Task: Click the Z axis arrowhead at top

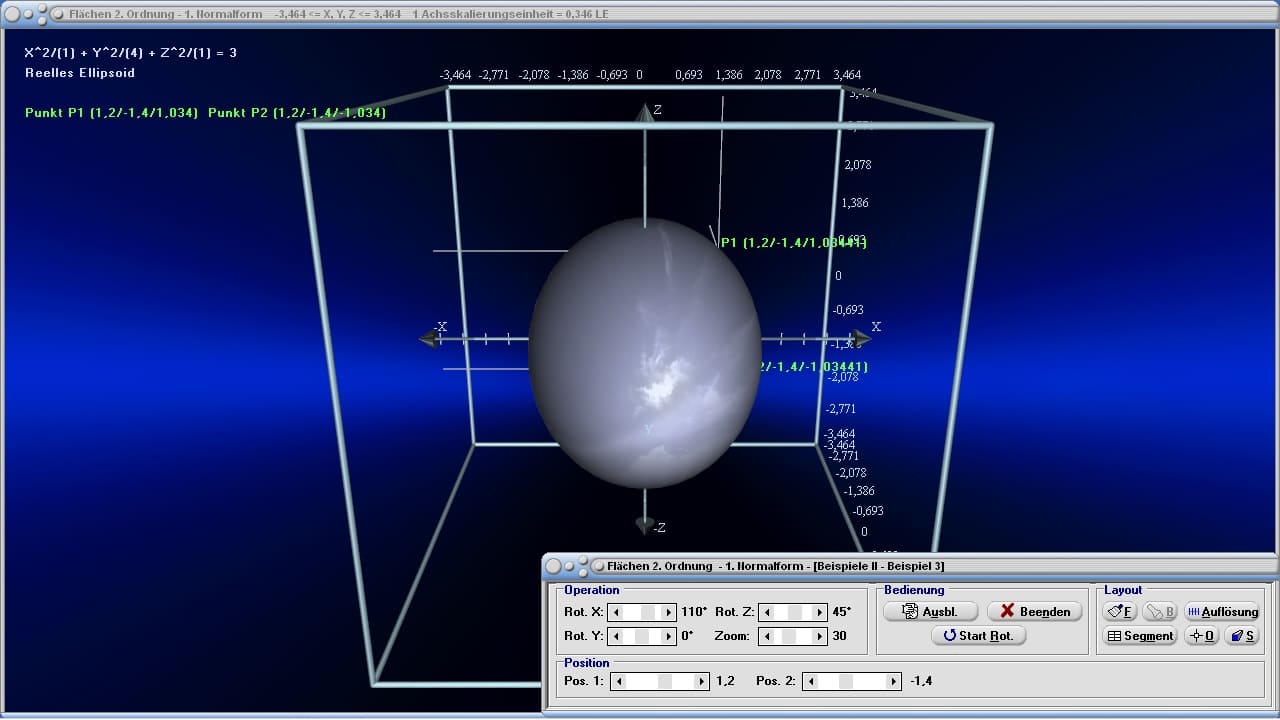Action: click(x=645, y=112)
